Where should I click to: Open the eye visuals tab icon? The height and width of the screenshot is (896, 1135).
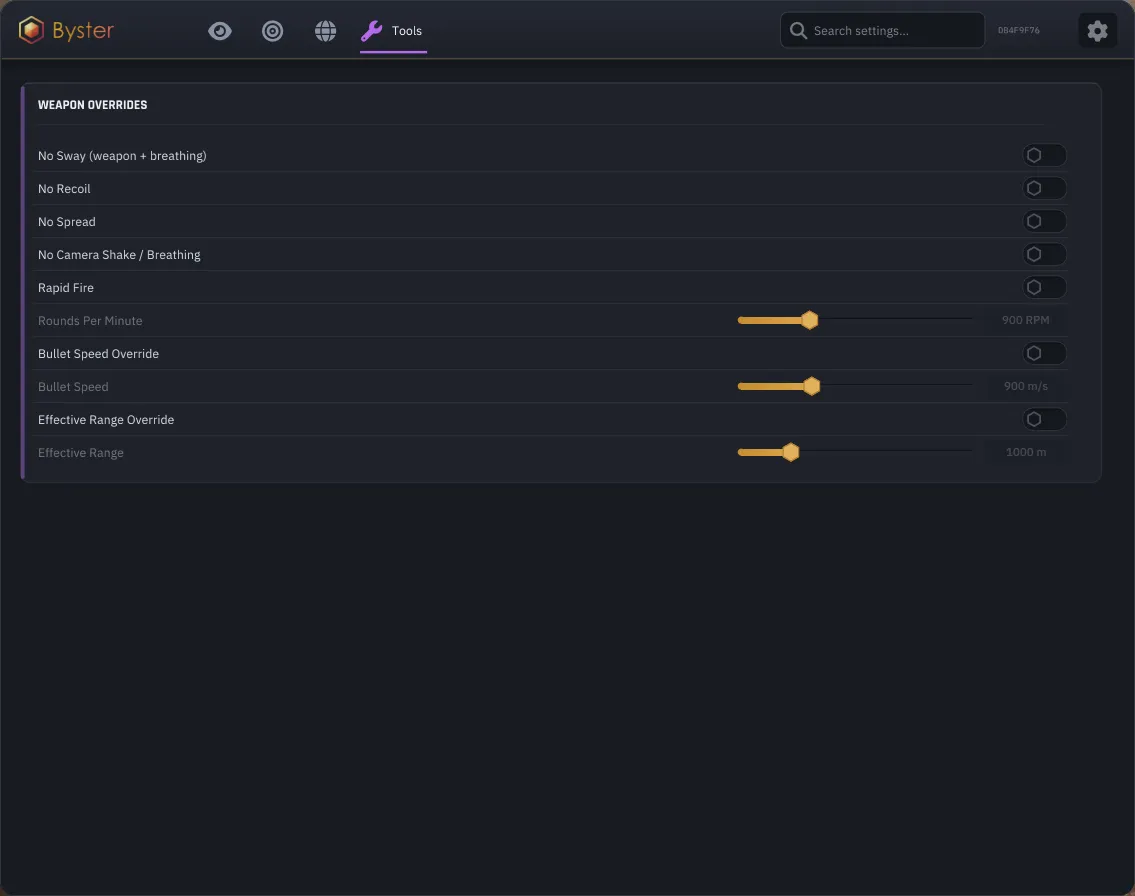[x=219, y=31]
